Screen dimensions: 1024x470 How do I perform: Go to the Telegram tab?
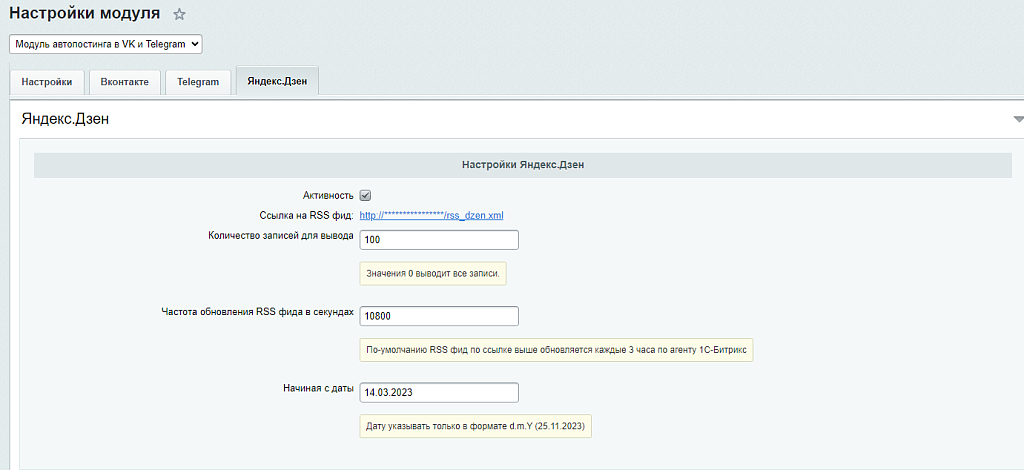coord(198,82)
